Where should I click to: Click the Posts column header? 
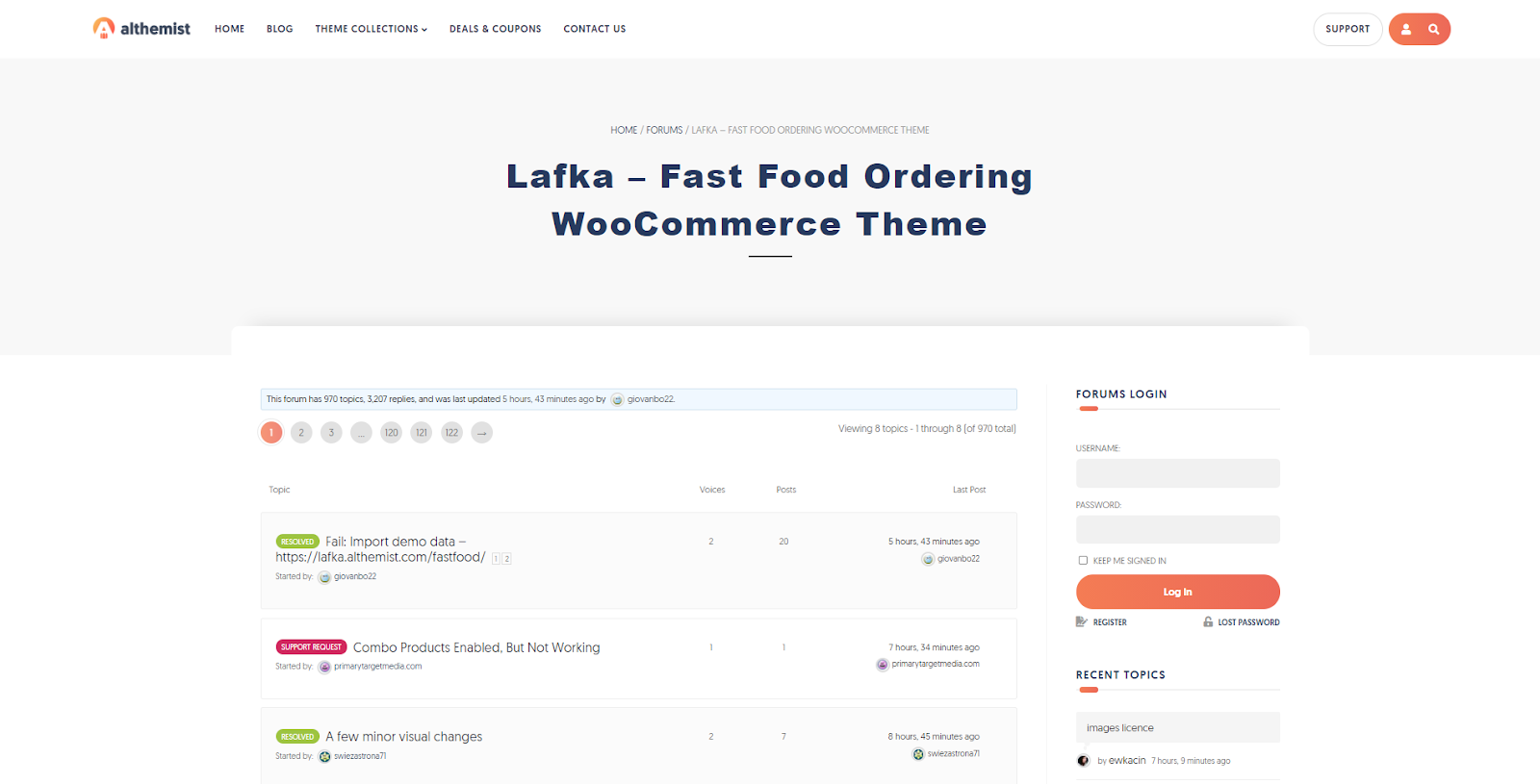[786, 491]
